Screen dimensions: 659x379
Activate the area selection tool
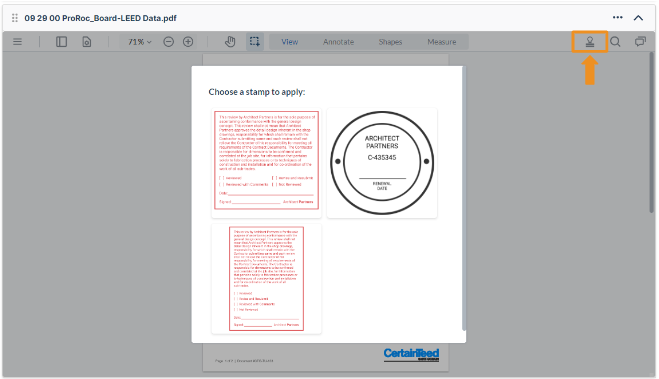click(x=255, y=42)
